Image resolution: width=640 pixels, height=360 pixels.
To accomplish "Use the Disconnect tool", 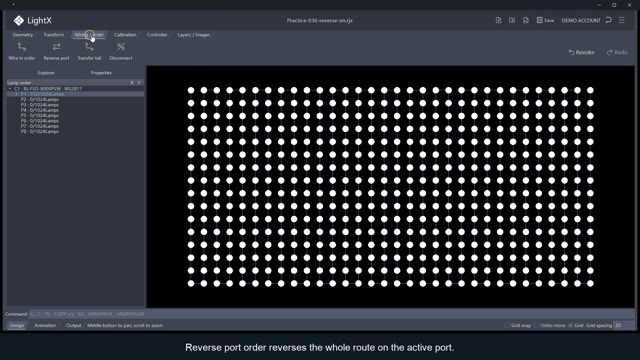I will [x=121, y=51].
